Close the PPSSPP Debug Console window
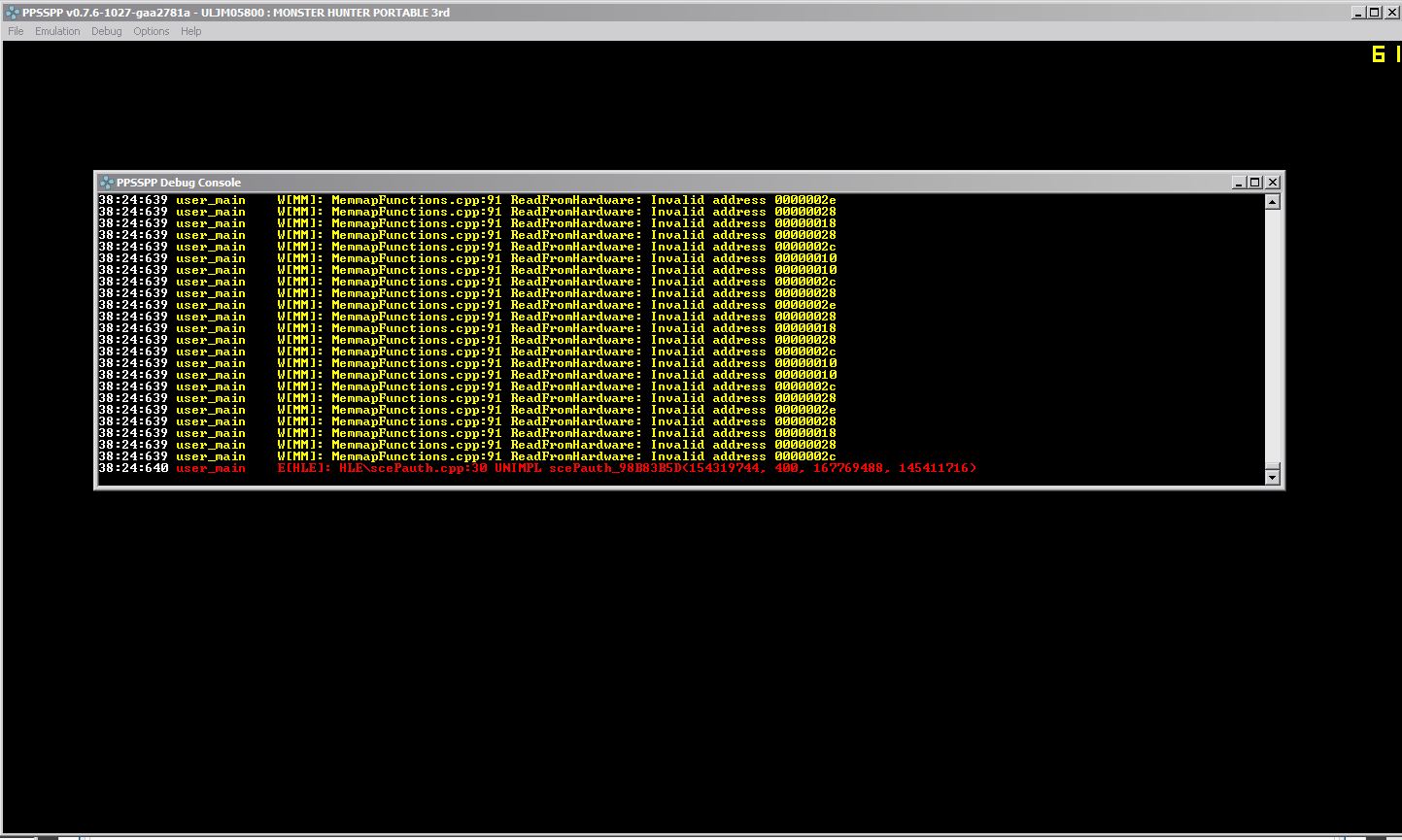Viewport: 1402px width, 840px height. (x=1273, y=183)
